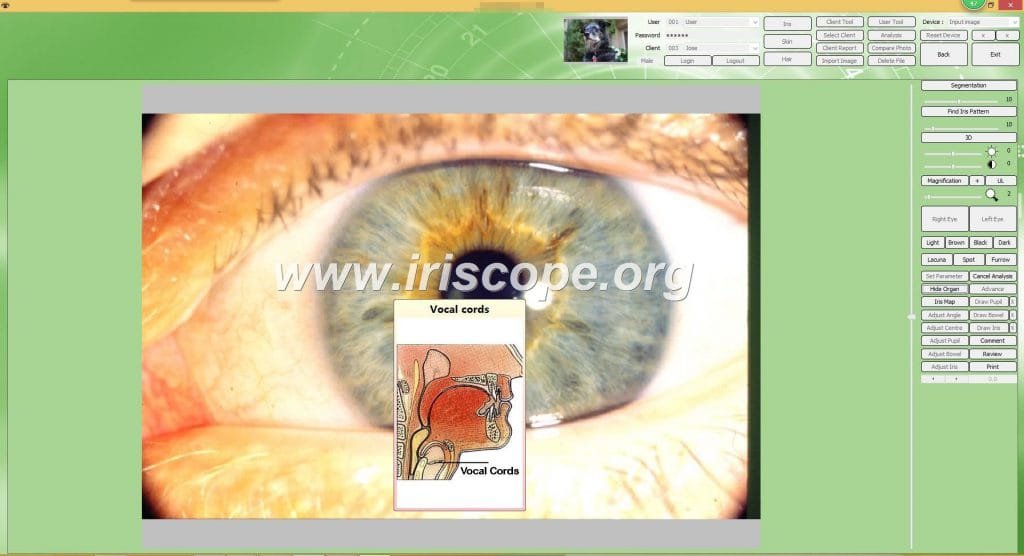Click the Find Iris Pattern button
Viewport: 1024px width, 556px height.
pos(968,112)
